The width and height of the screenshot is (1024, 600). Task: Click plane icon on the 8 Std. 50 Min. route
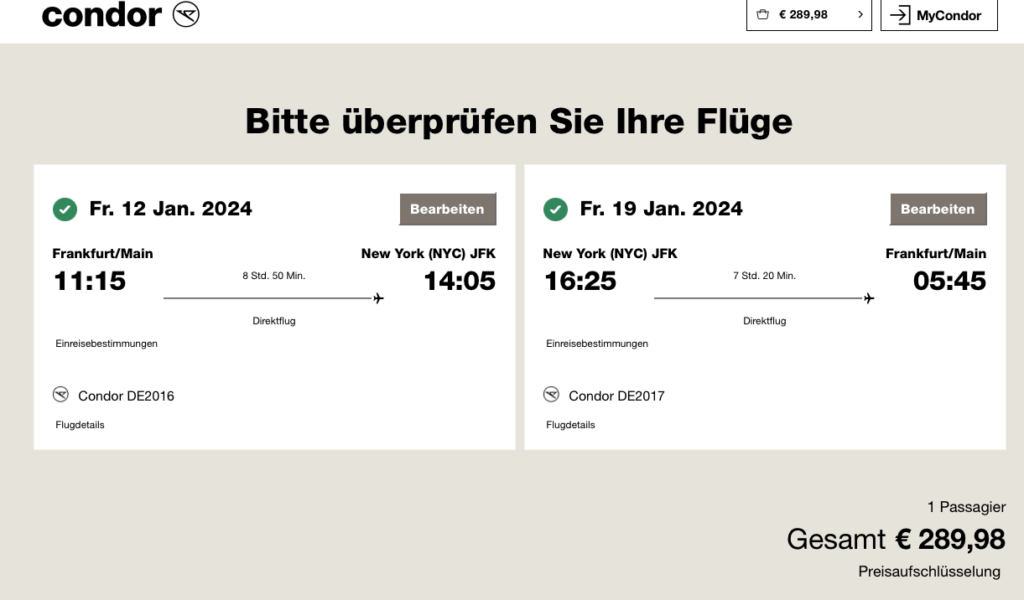378,298
